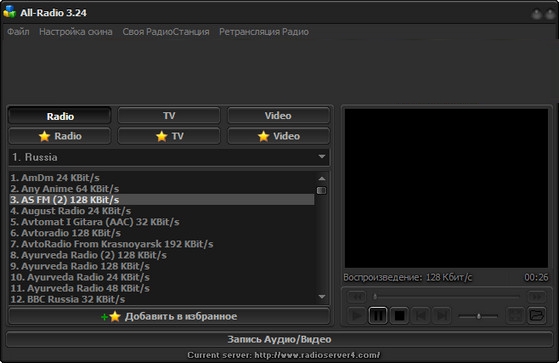Select station AS FM (2) 128 KBit/s
This screenshot has height=363, width=559.
pos(161,200)
